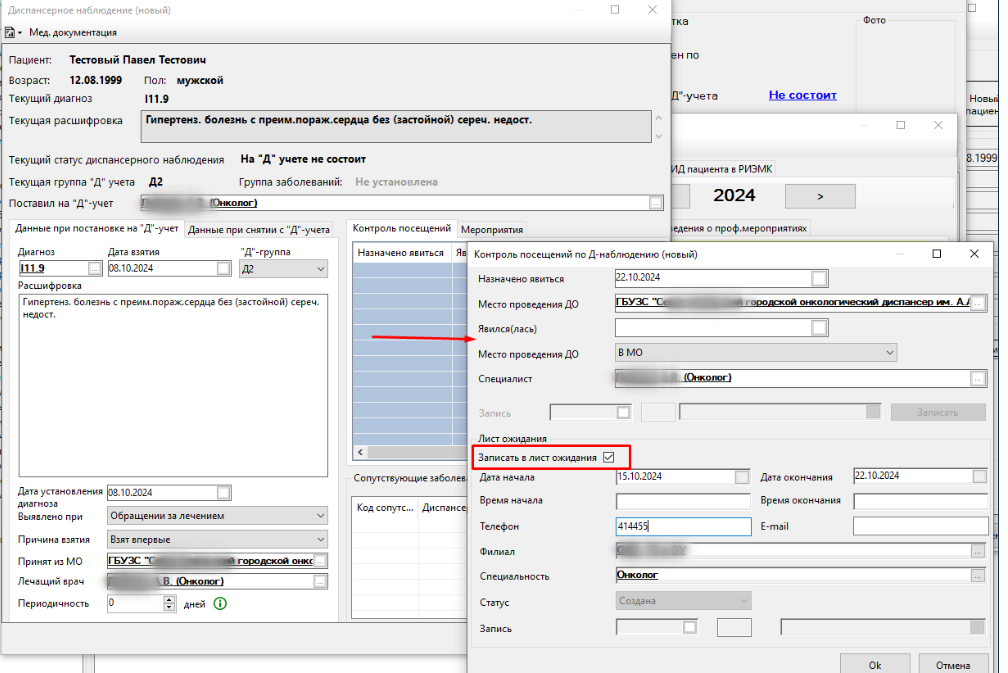
Task: Select the Код сопутс... column header
Action: pyautogui.click(x=385, y=508)
